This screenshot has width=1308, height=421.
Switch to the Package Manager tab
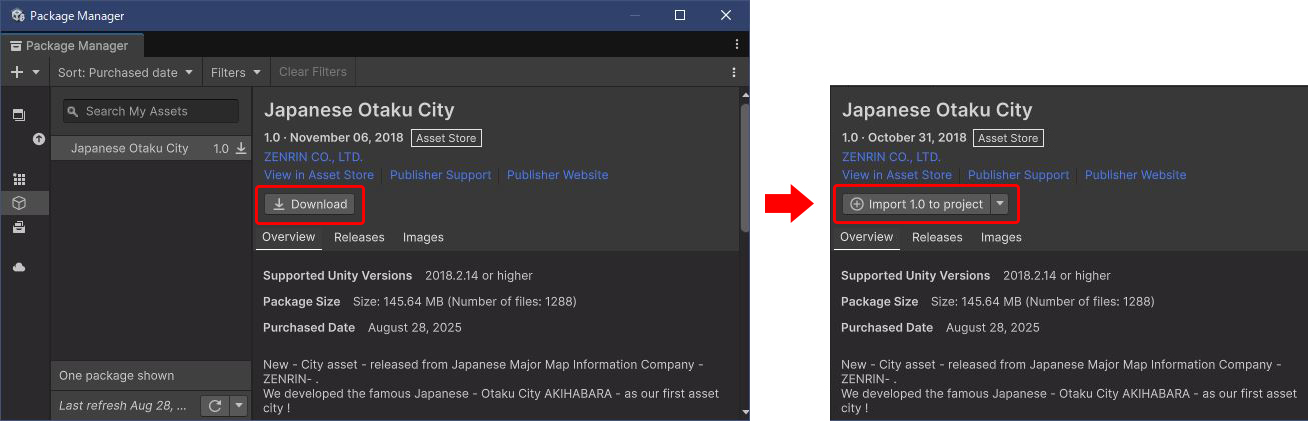[70, 45]
